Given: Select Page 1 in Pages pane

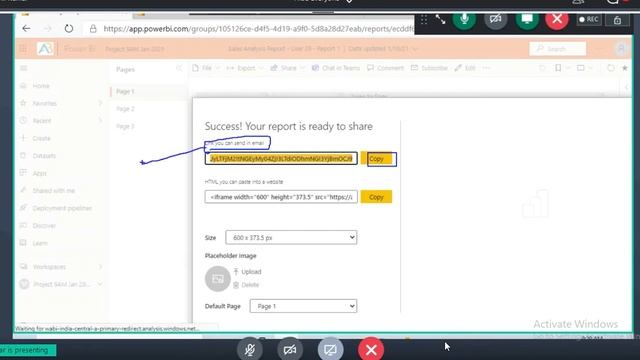Looking at the screenshot, I should [125, 91].
